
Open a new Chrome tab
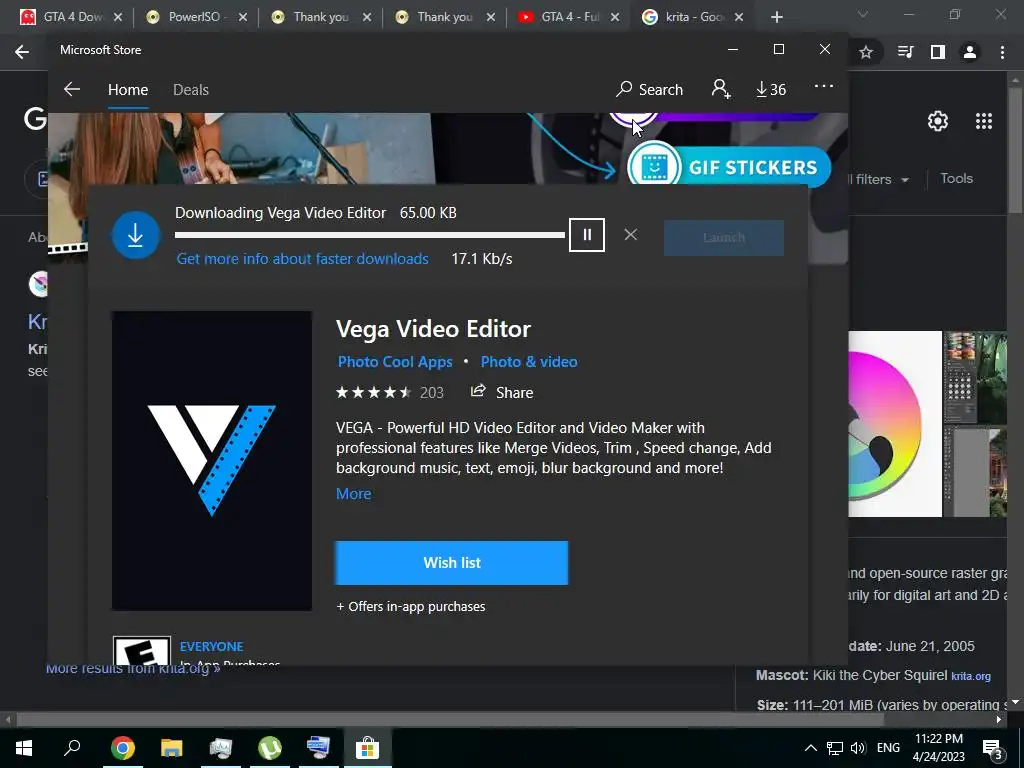pos(776,17)
